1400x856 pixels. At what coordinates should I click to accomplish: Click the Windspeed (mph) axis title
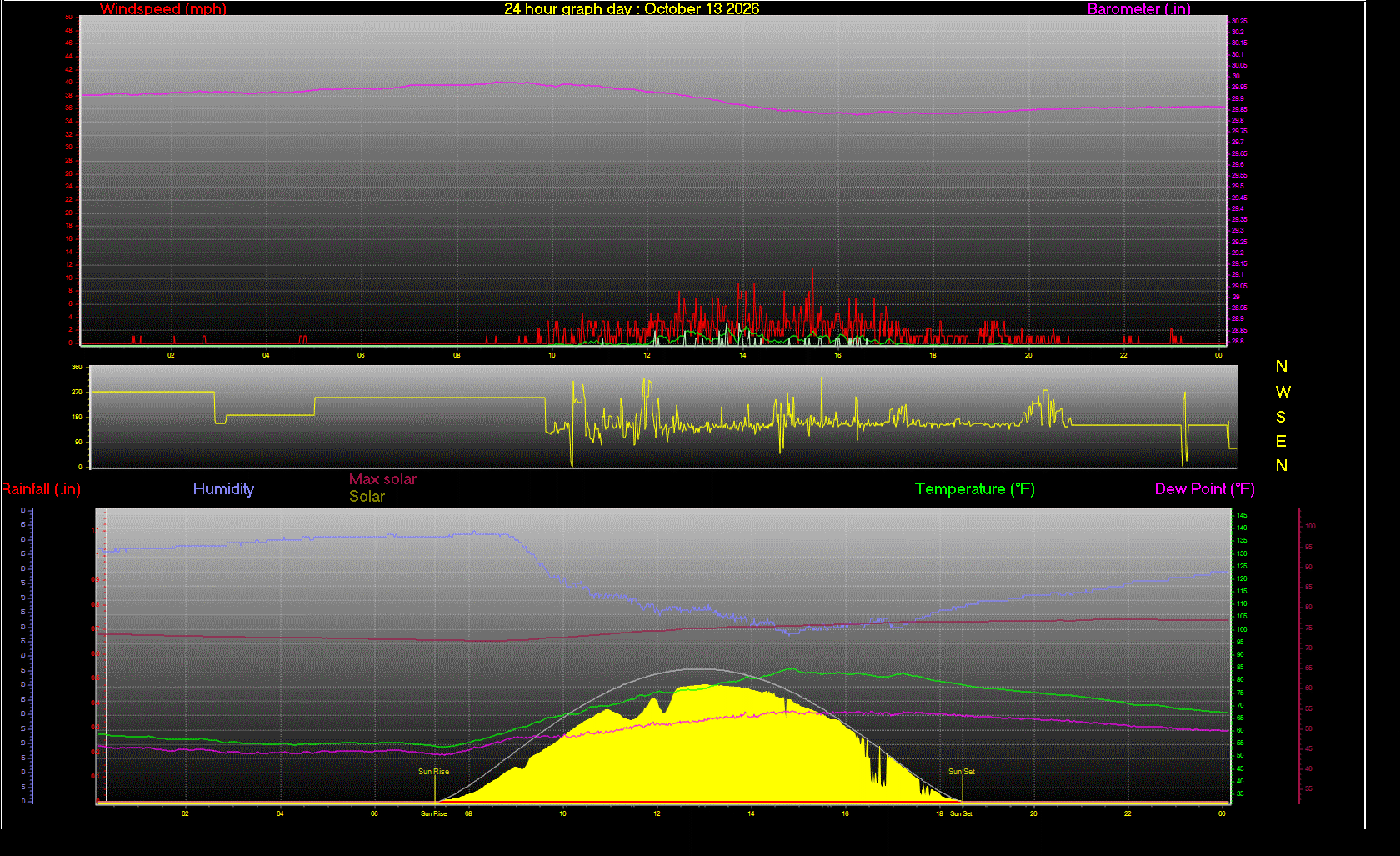point(163,8)
